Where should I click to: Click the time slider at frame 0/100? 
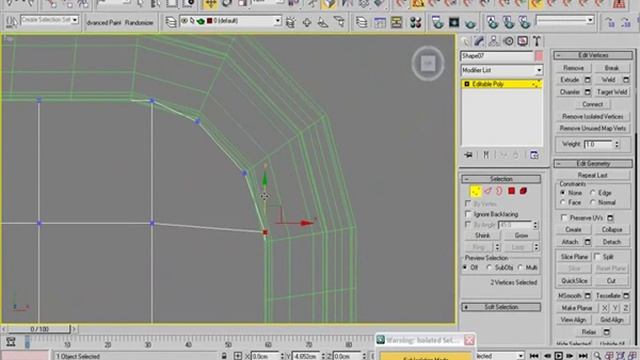point(39,329)
